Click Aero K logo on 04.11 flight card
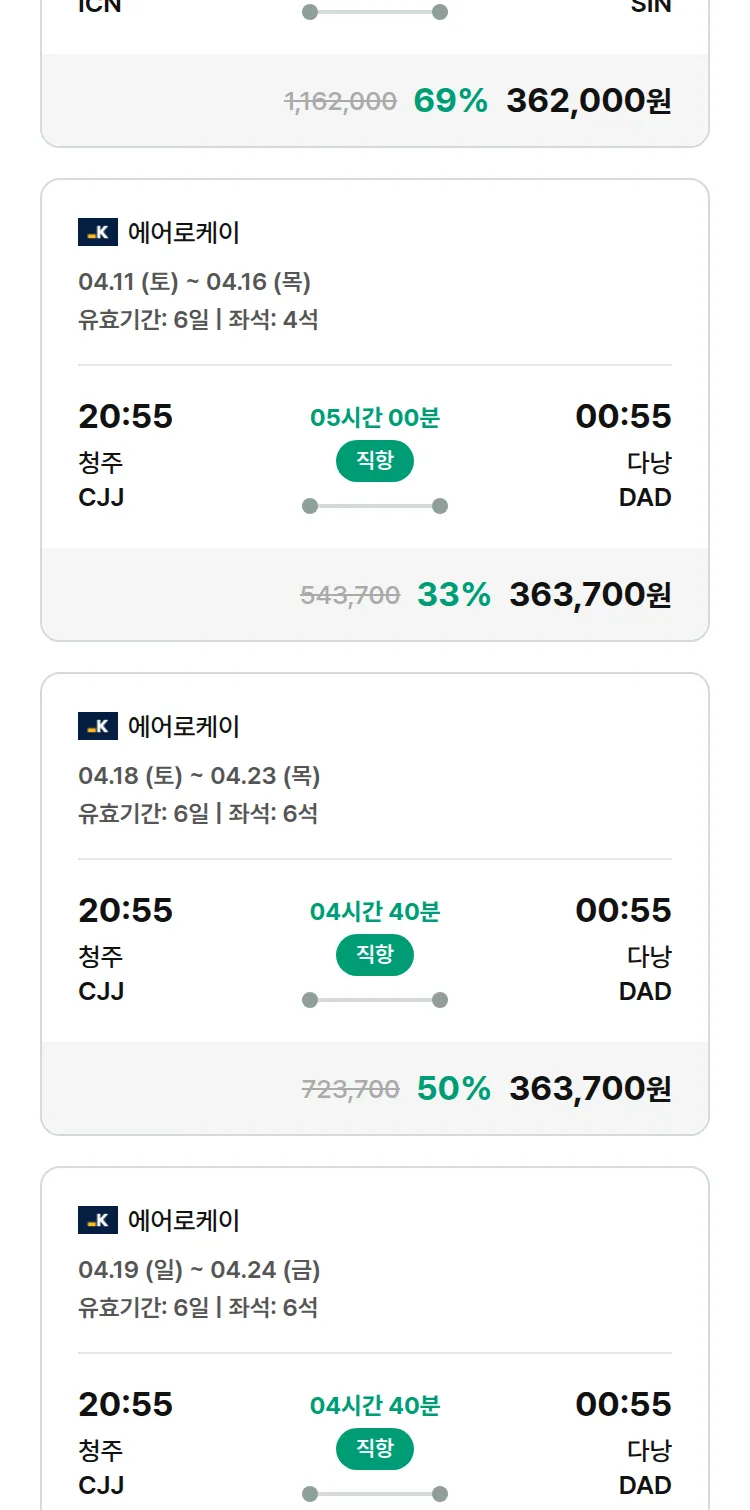 [98, 233]
